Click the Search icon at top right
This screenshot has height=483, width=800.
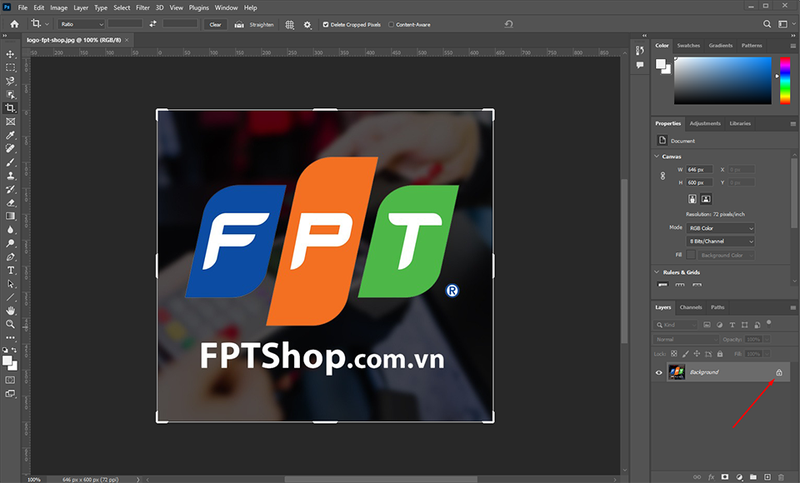click(x=767, y=24)
